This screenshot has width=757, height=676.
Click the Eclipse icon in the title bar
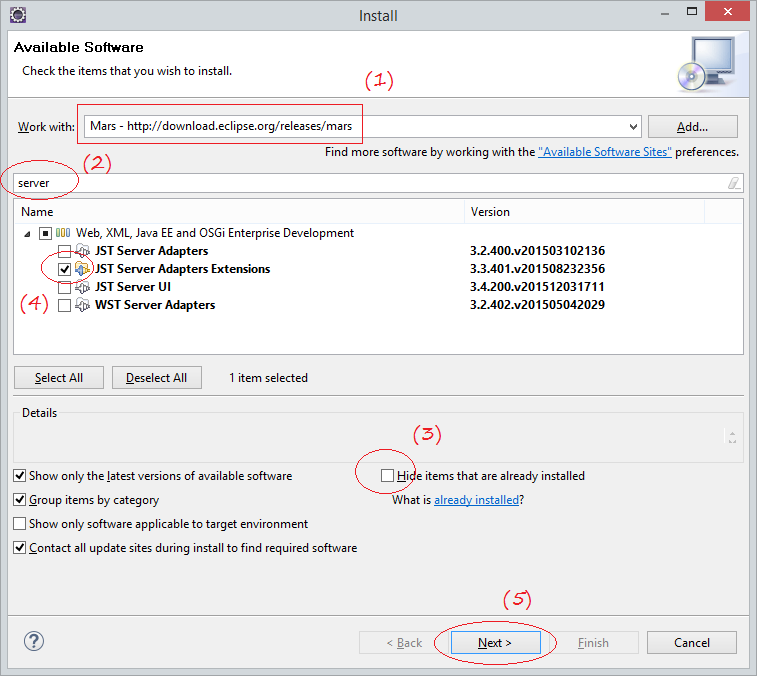click(18, 15)
